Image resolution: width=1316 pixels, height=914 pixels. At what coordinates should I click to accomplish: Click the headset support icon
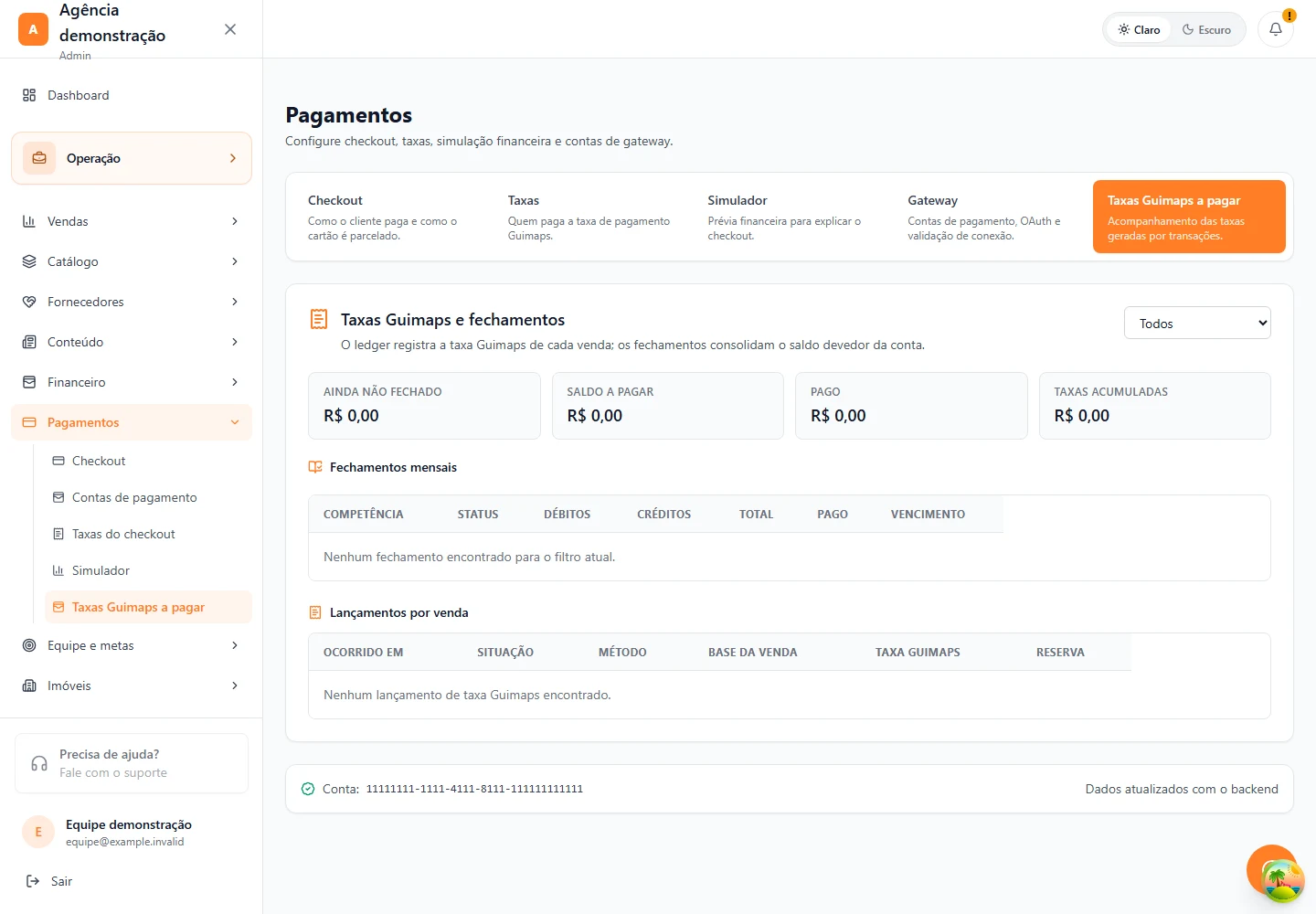click(39, 763)
